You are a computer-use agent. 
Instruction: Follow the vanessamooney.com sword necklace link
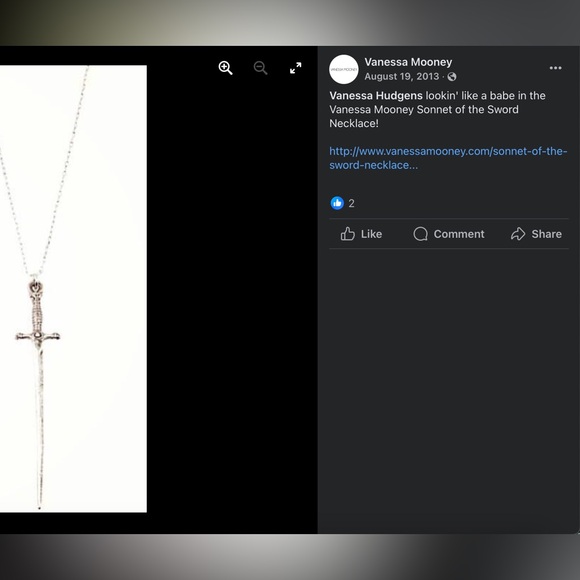coord(448,158)
